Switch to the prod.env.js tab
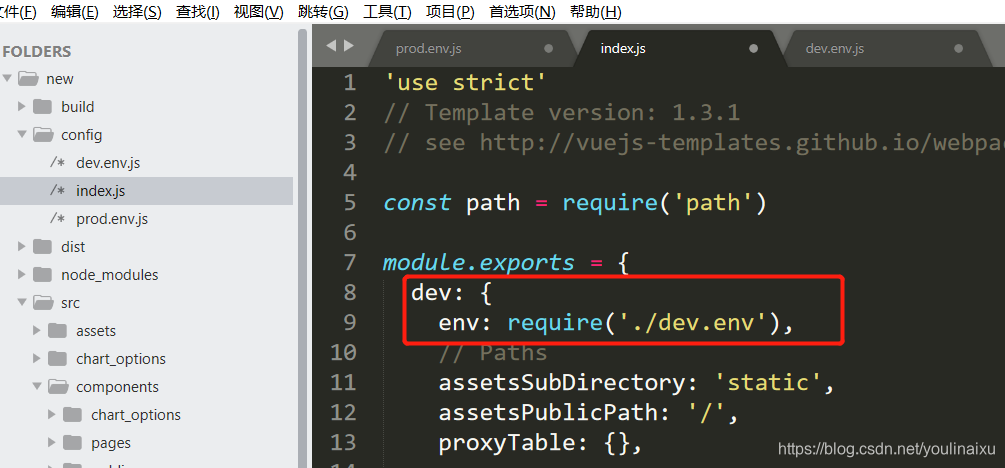Screen dimensions: 1005x468 pos(471,49)
